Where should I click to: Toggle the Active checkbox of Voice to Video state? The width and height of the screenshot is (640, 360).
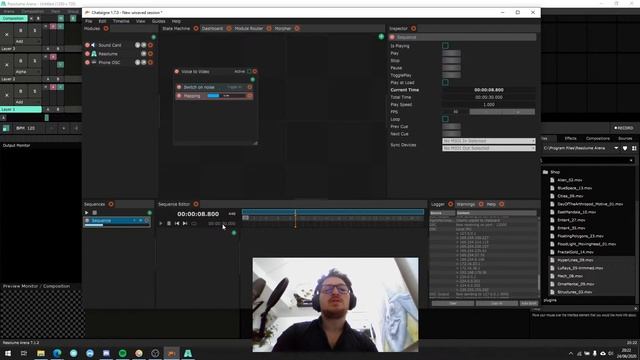(249, 71)
